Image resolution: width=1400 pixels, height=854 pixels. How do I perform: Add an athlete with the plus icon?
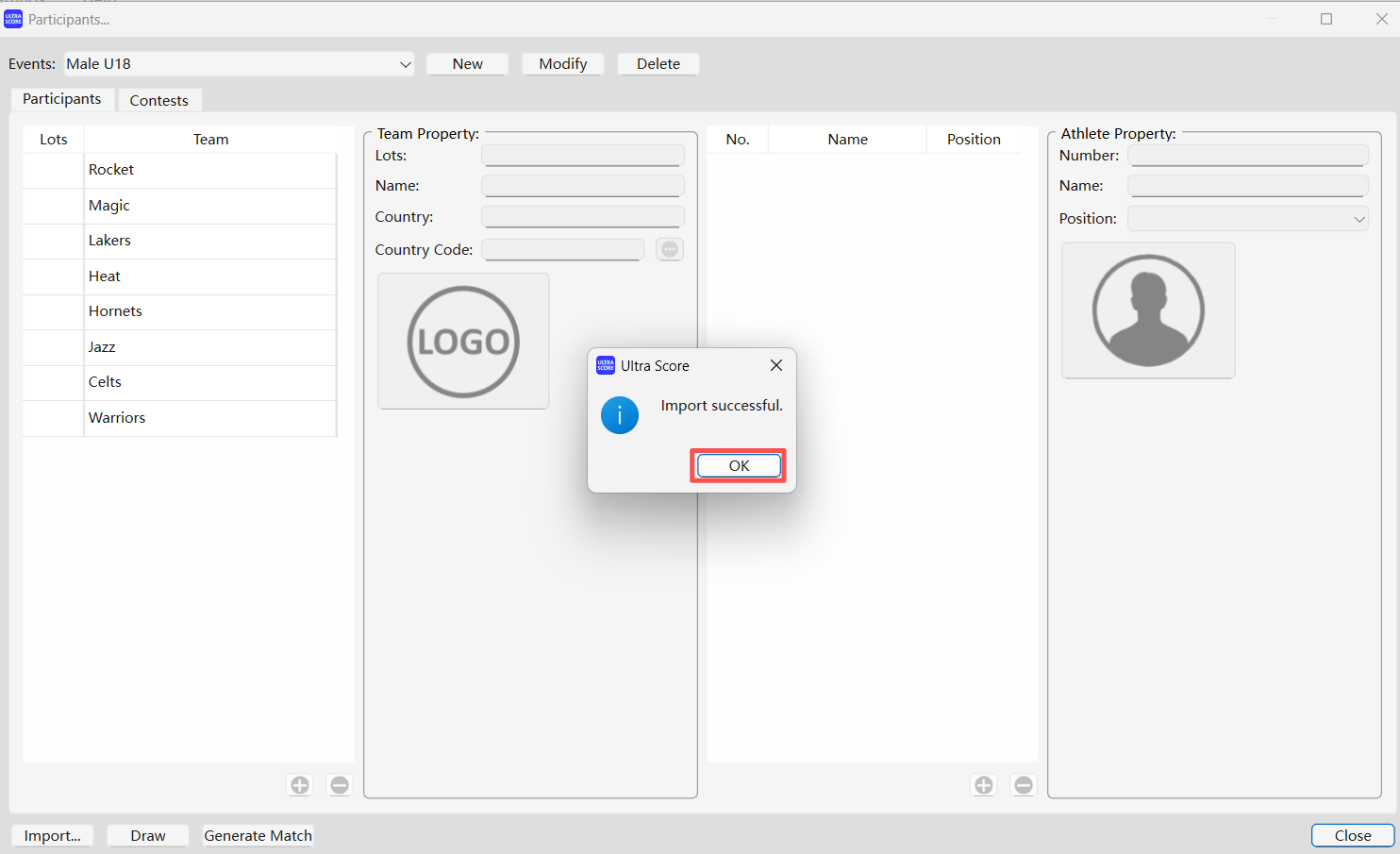click(984, 785)
